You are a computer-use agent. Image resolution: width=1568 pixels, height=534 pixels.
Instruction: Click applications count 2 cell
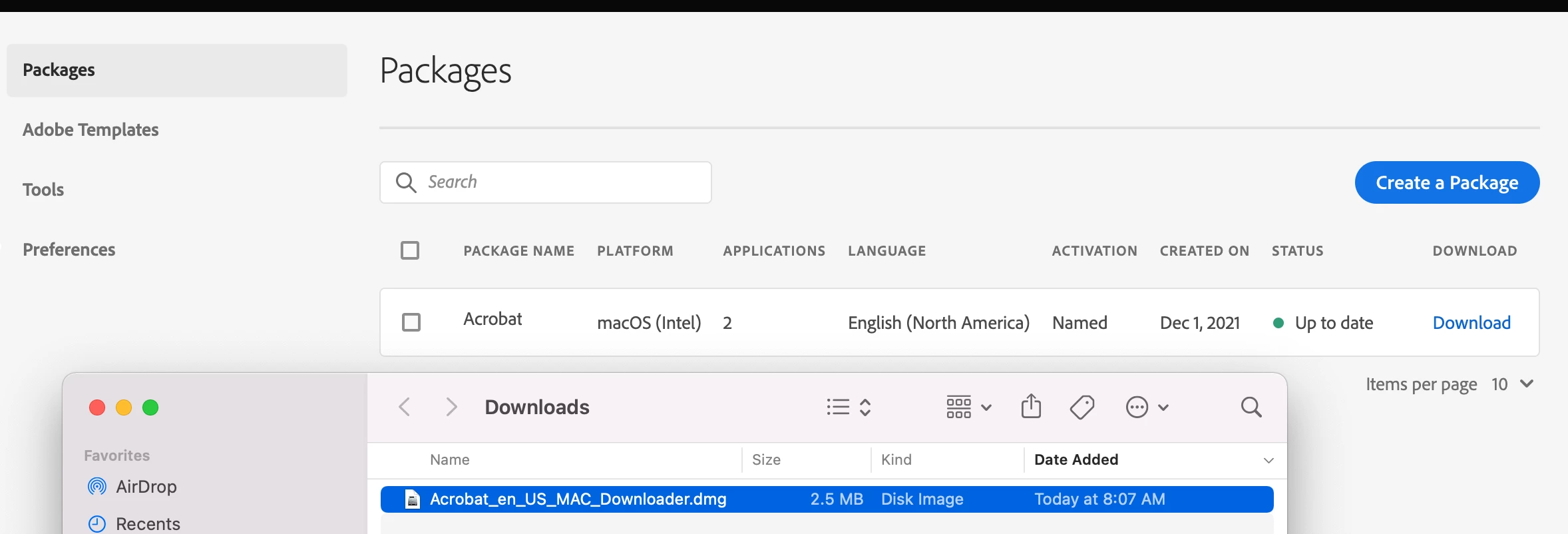727,323
